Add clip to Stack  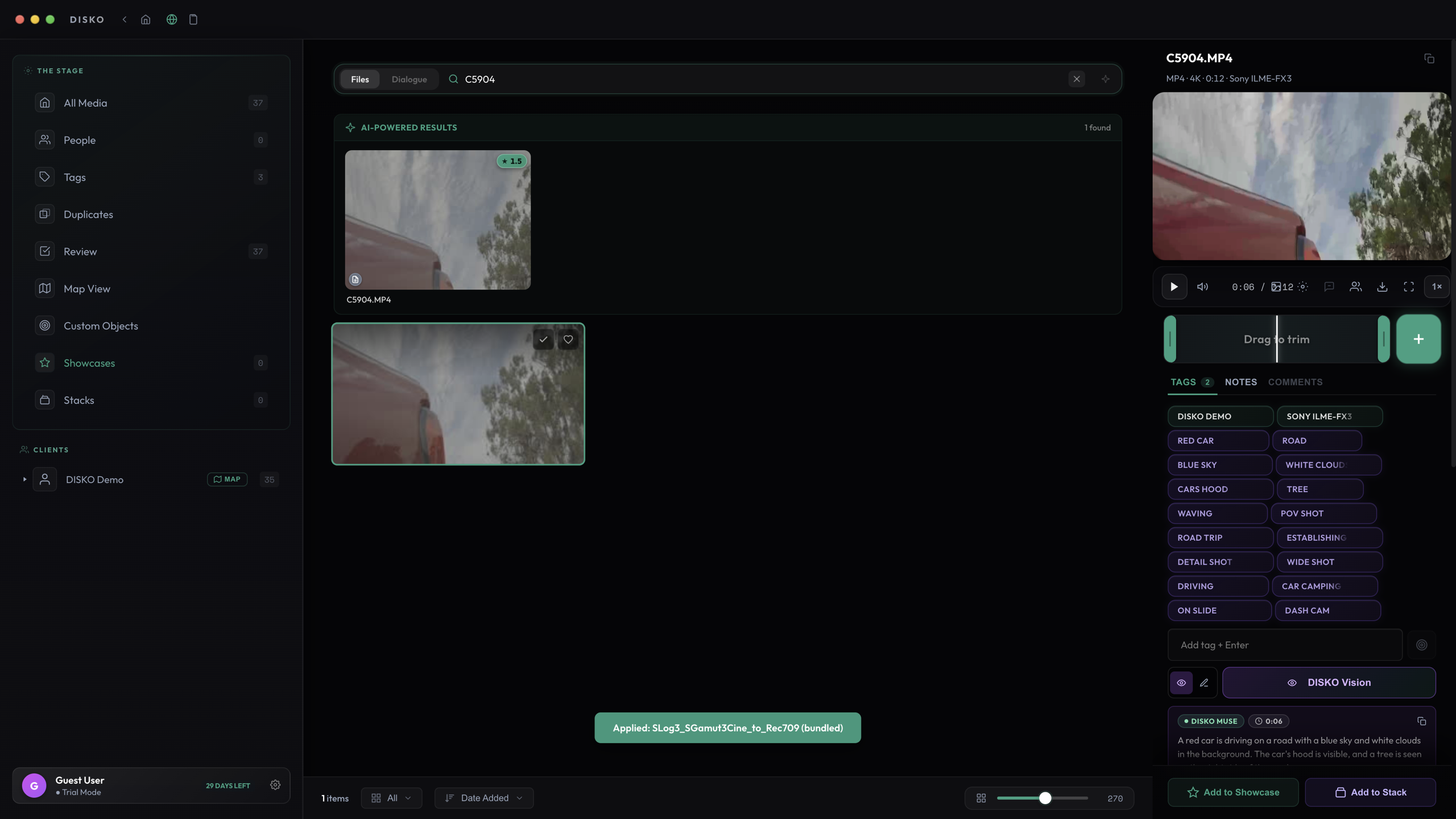[x=1370, y=792]
